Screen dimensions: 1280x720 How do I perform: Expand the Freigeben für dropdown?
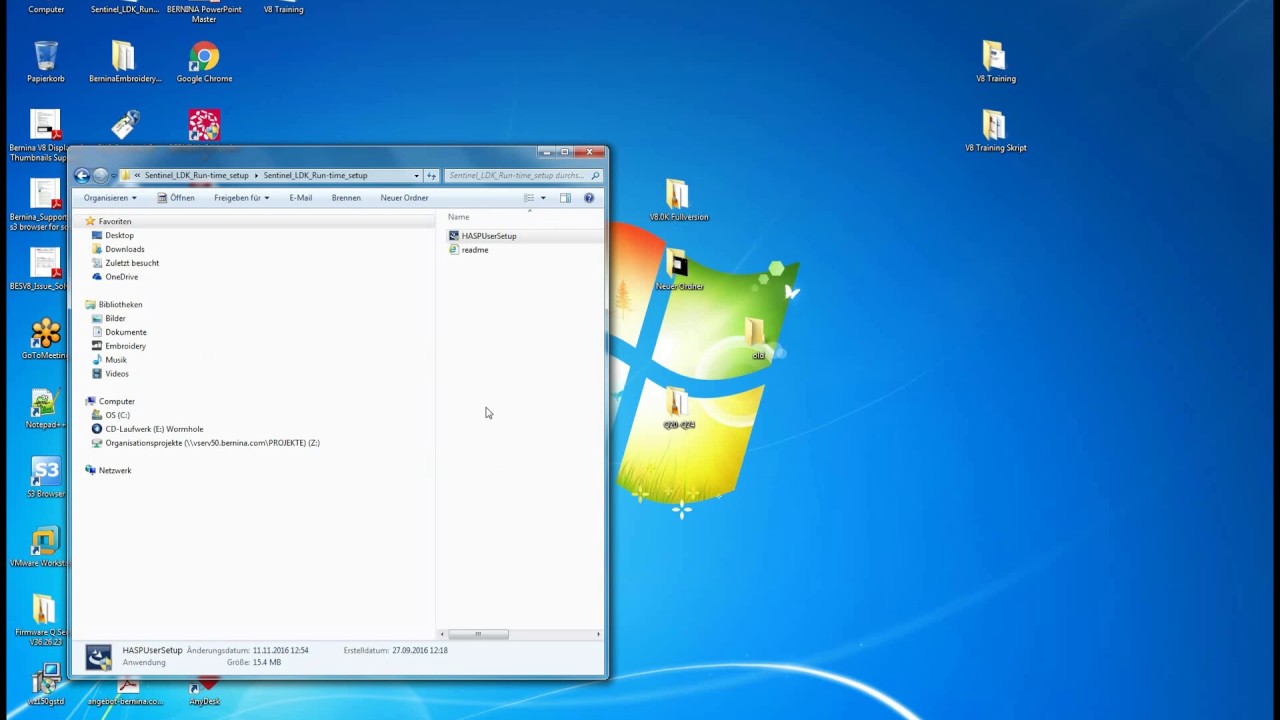click(x=241, y=198)
